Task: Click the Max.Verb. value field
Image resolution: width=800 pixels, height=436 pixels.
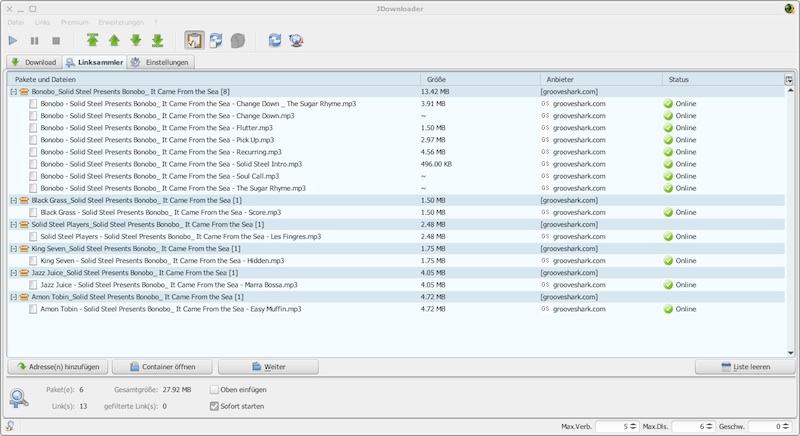Action: coord(612,426)
